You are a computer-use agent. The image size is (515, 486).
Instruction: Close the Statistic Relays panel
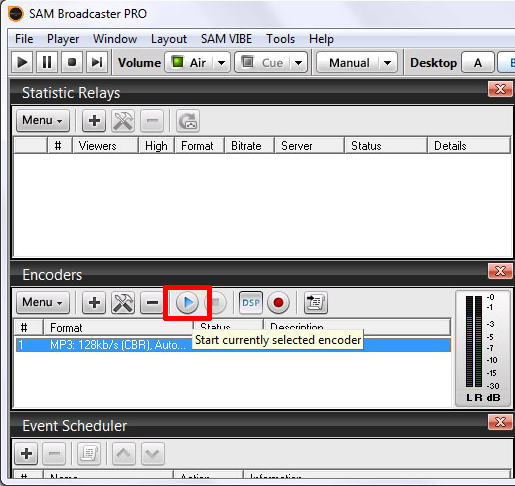pos(500,89)
